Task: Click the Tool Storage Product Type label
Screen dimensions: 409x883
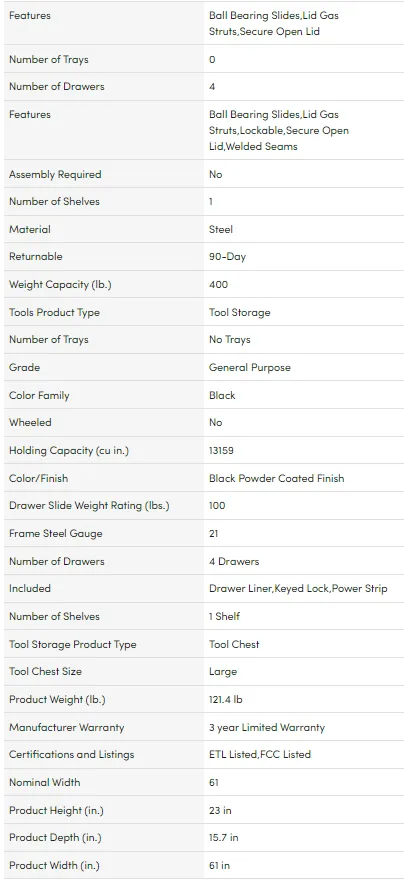Action: pyautogui.click(x=73, y=644)
